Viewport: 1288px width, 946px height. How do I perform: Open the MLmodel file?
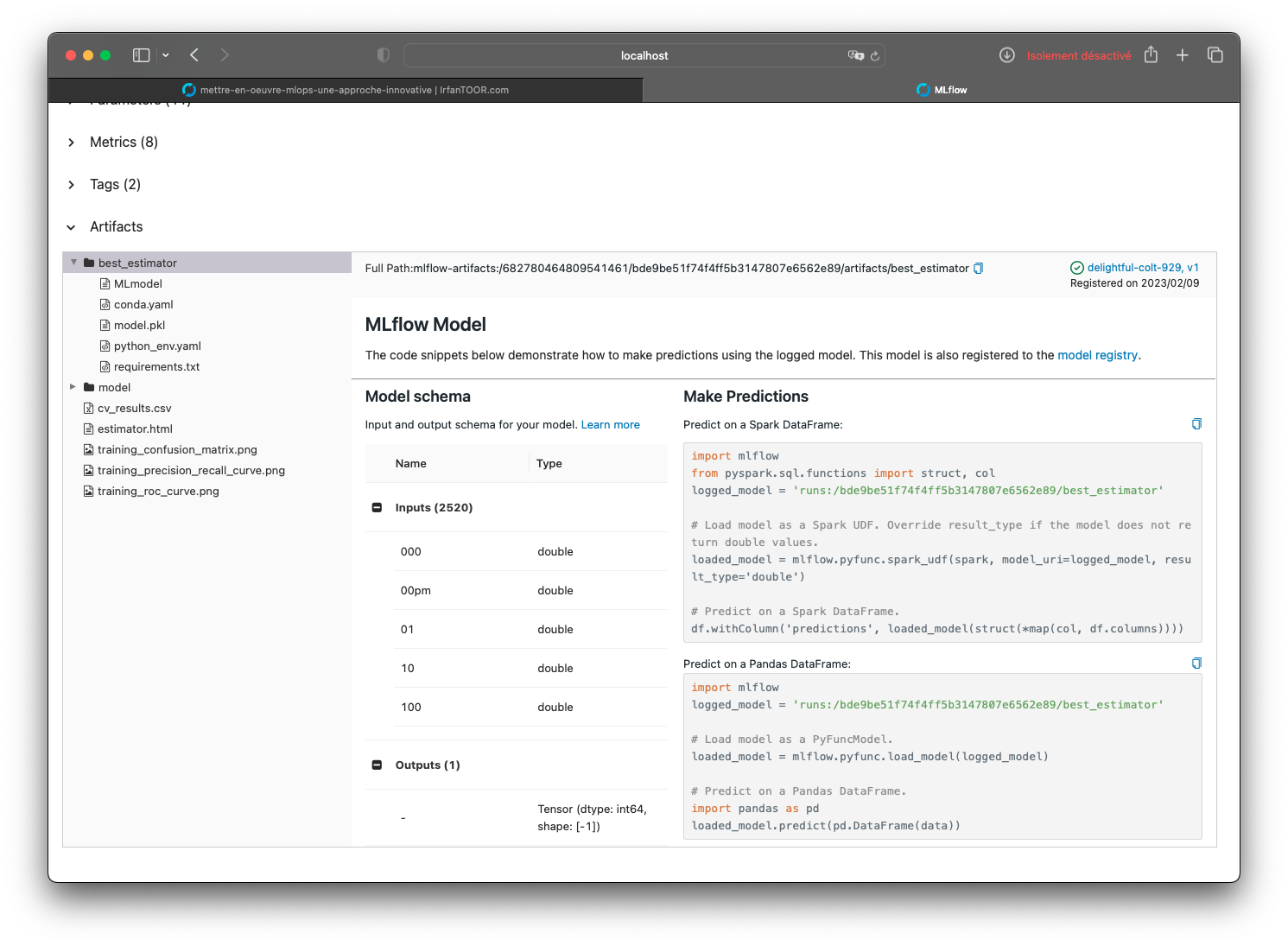tap(137, 283)
